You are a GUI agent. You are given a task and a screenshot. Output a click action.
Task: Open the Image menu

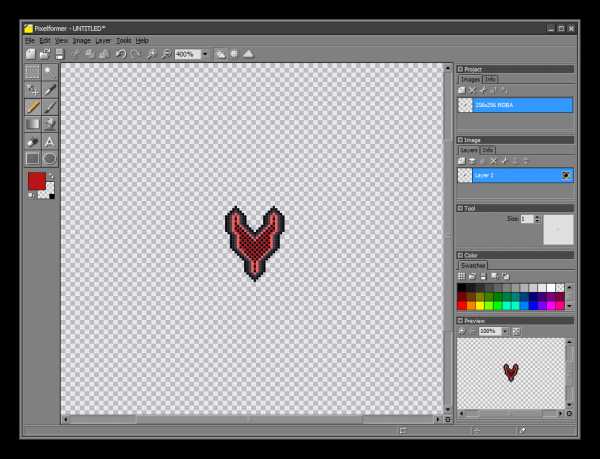(82, 41)
